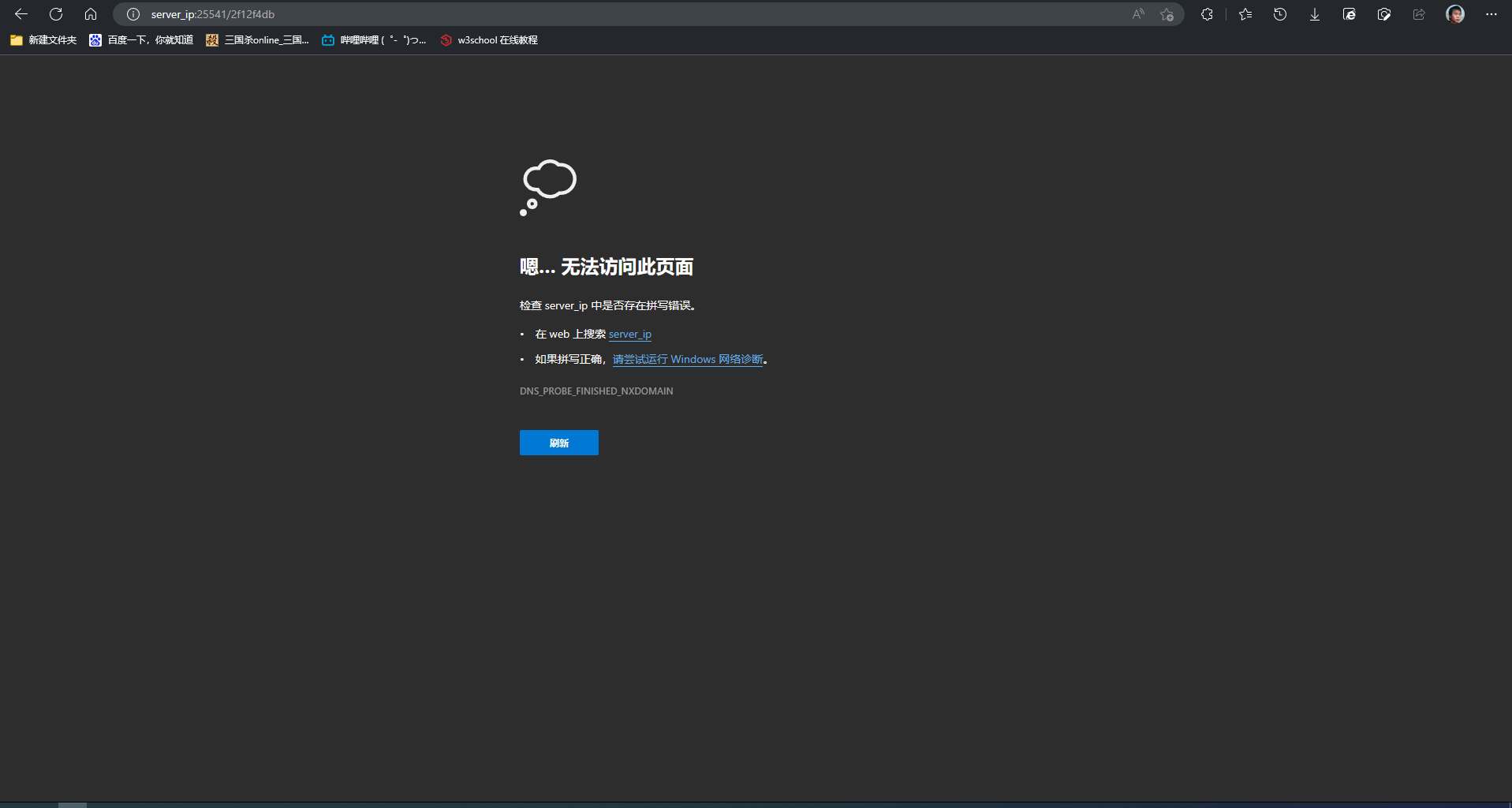This screenshot has height=808, width=1512.
Task: Open the user profile avatar
Action: tap(1455, 14)
